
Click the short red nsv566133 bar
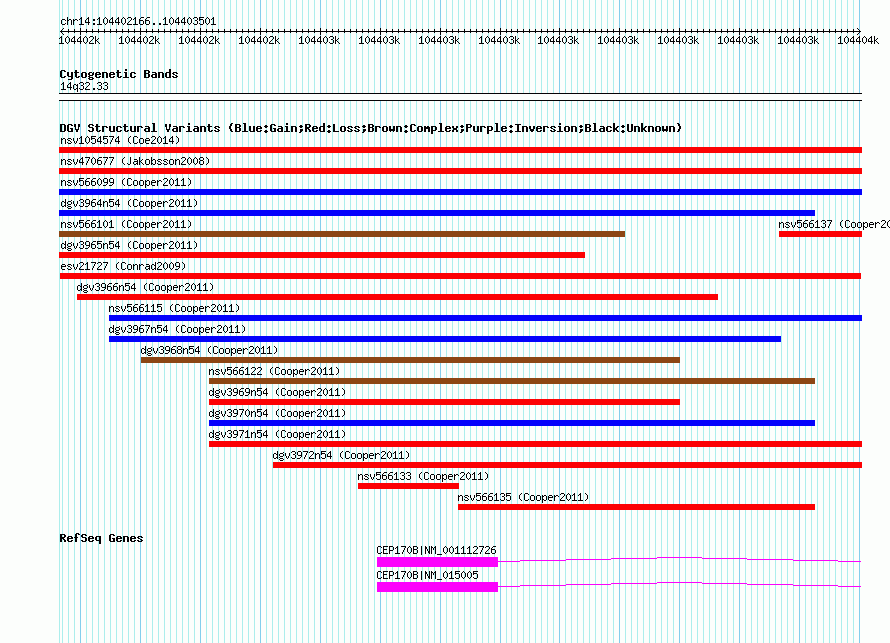tap(408, 486)
